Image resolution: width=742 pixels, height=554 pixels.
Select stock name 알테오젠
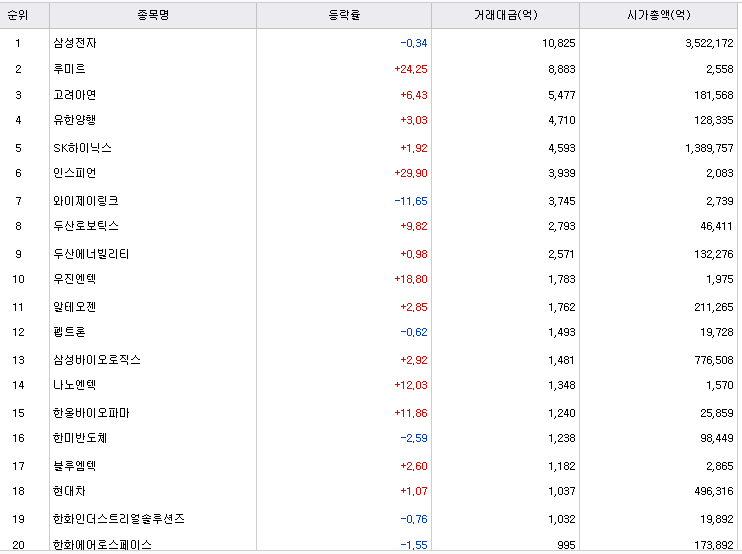[75, 307]
